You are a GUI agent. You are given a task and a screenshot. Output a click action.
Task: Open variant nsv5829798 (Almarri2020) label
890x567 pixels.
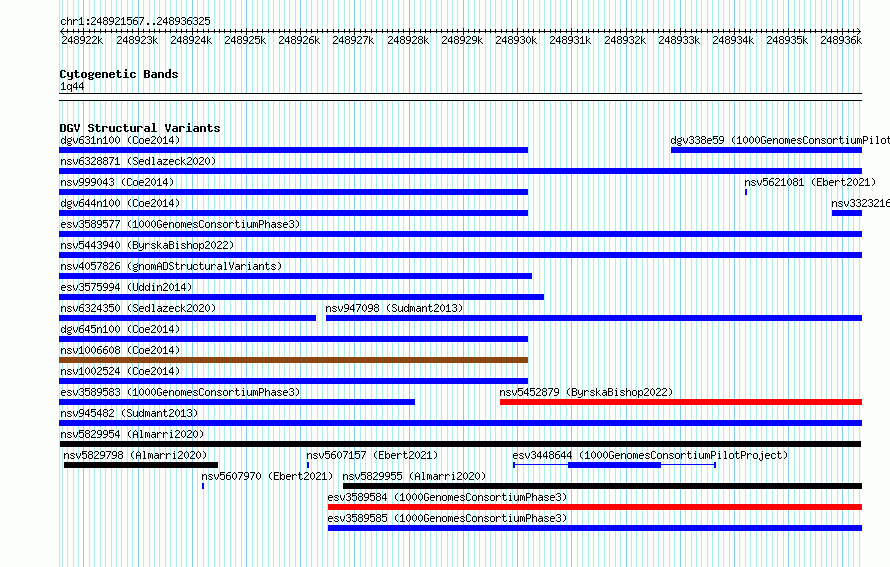click(x=135, y=455)
